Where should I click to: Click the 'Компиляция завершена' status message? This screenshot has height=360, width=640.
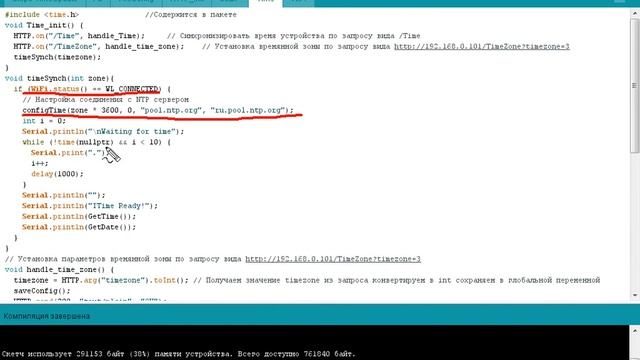click(47, 316)
